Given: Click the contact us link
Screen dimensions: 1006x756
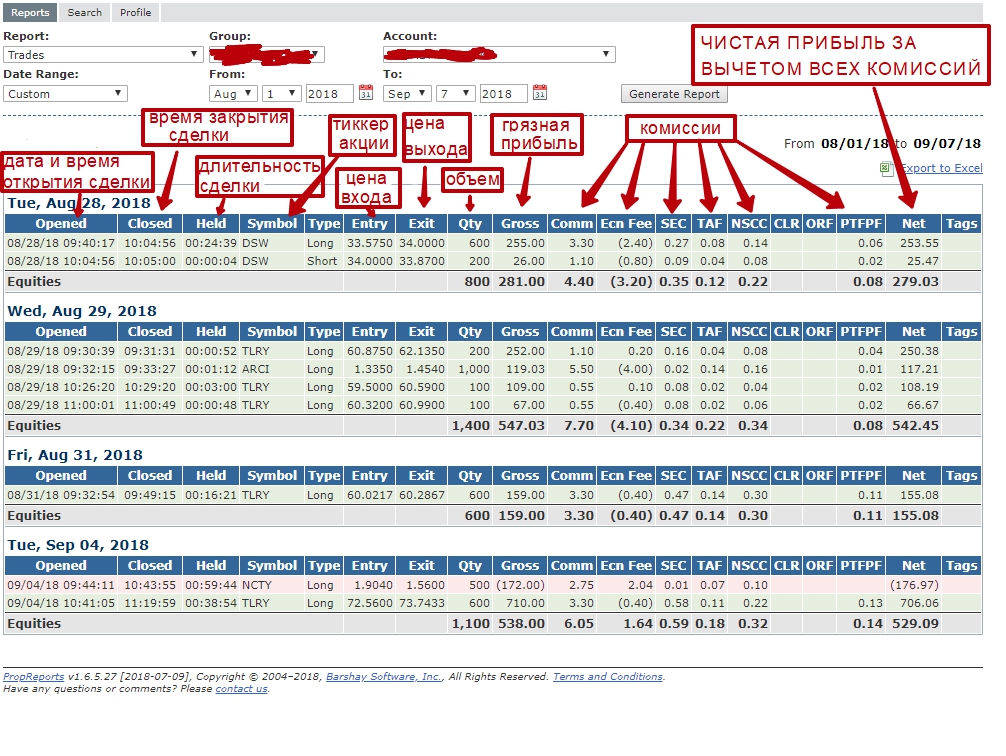Looking at the screenshot, I should (x=241, y=689).
